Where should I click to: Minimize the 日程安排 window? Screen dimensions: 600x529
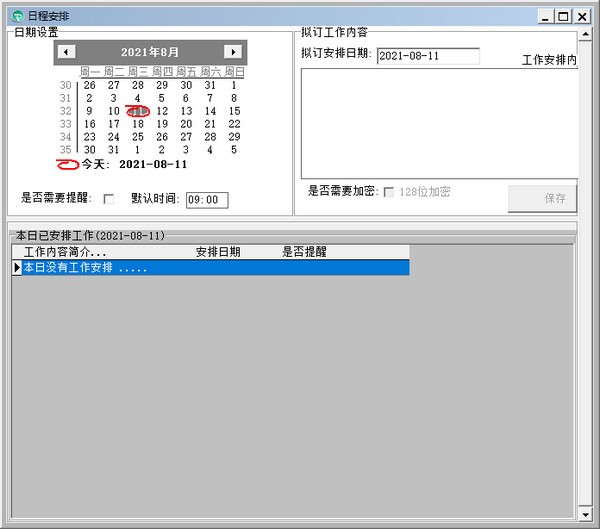(x=545, y=16)
